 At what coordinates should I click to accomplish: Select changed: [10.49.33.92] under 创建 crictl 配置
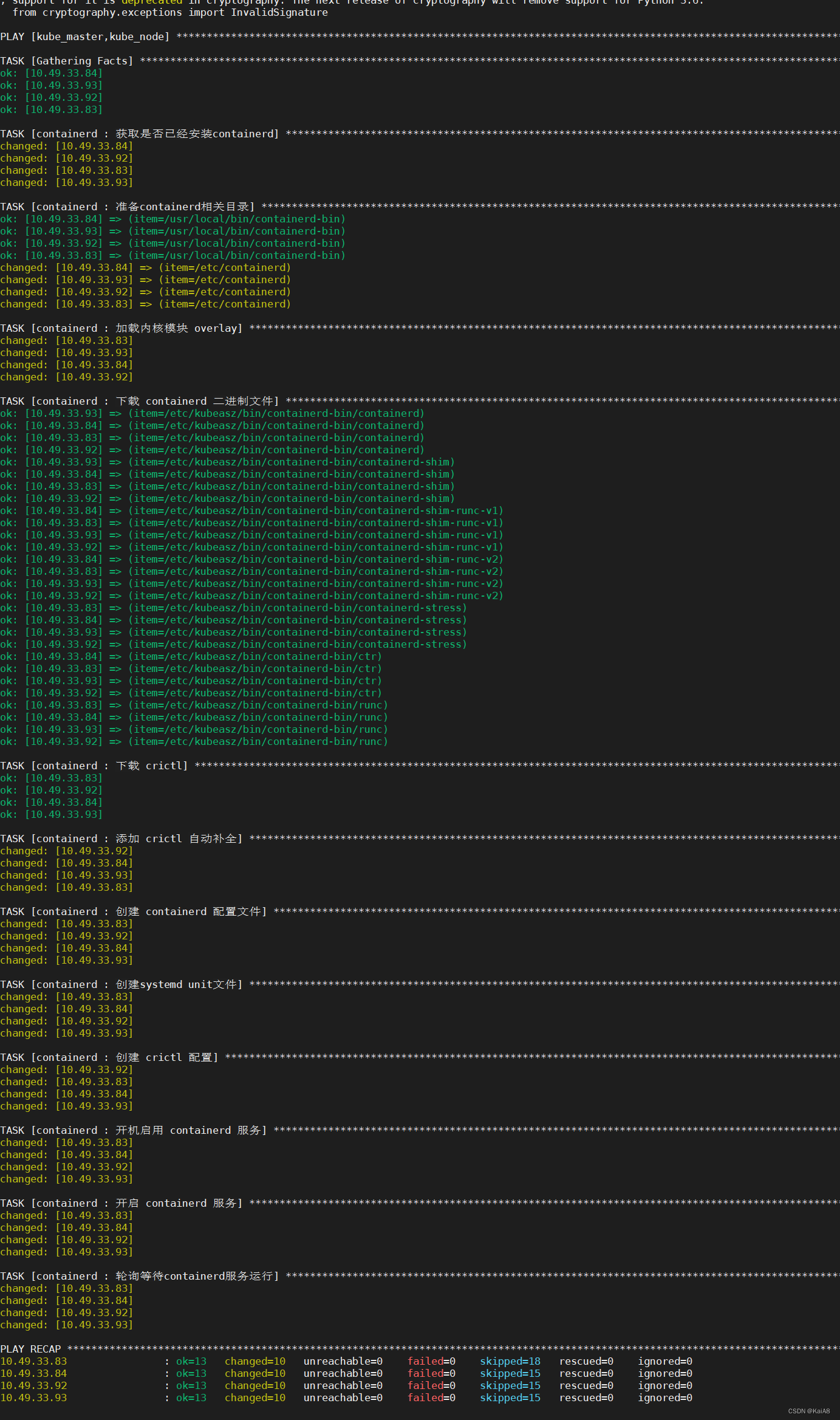[x=67, y=1069]
